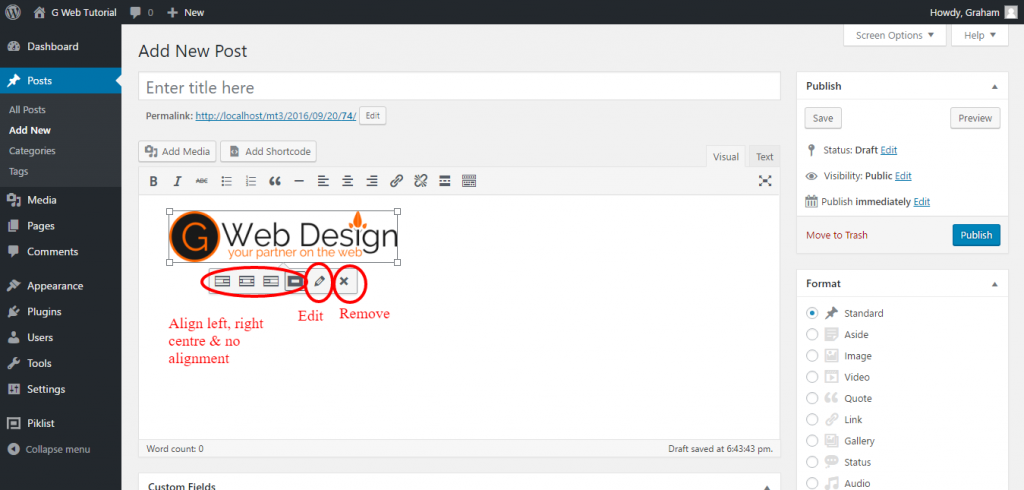Insert a bulleted list
The width and height of the screenshot is (1024, 490).
click(x=227, y=181)
